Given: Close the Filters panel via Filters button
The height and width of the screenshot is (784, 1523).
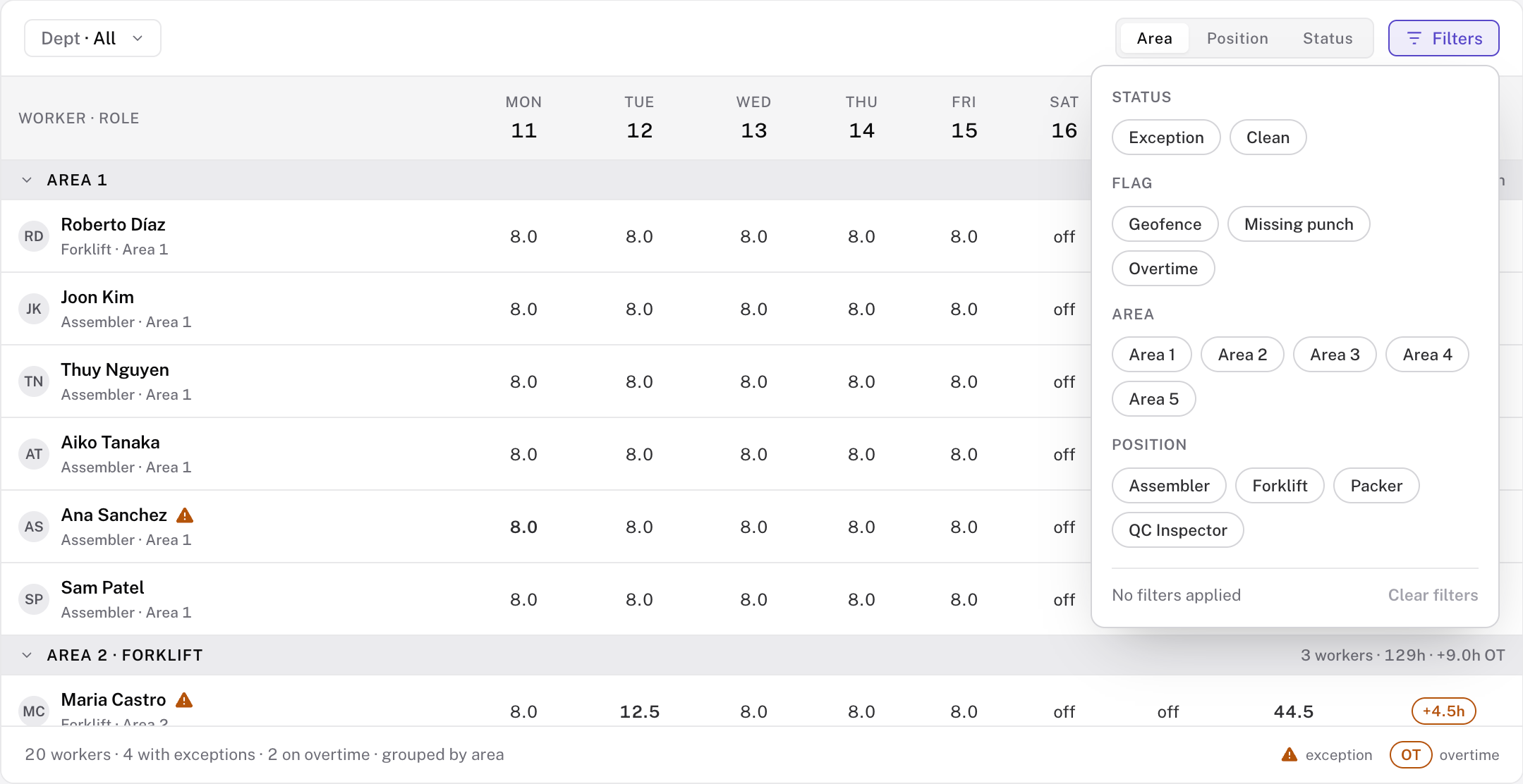Looking at the screenshot, I should [x=1444, y=38].
